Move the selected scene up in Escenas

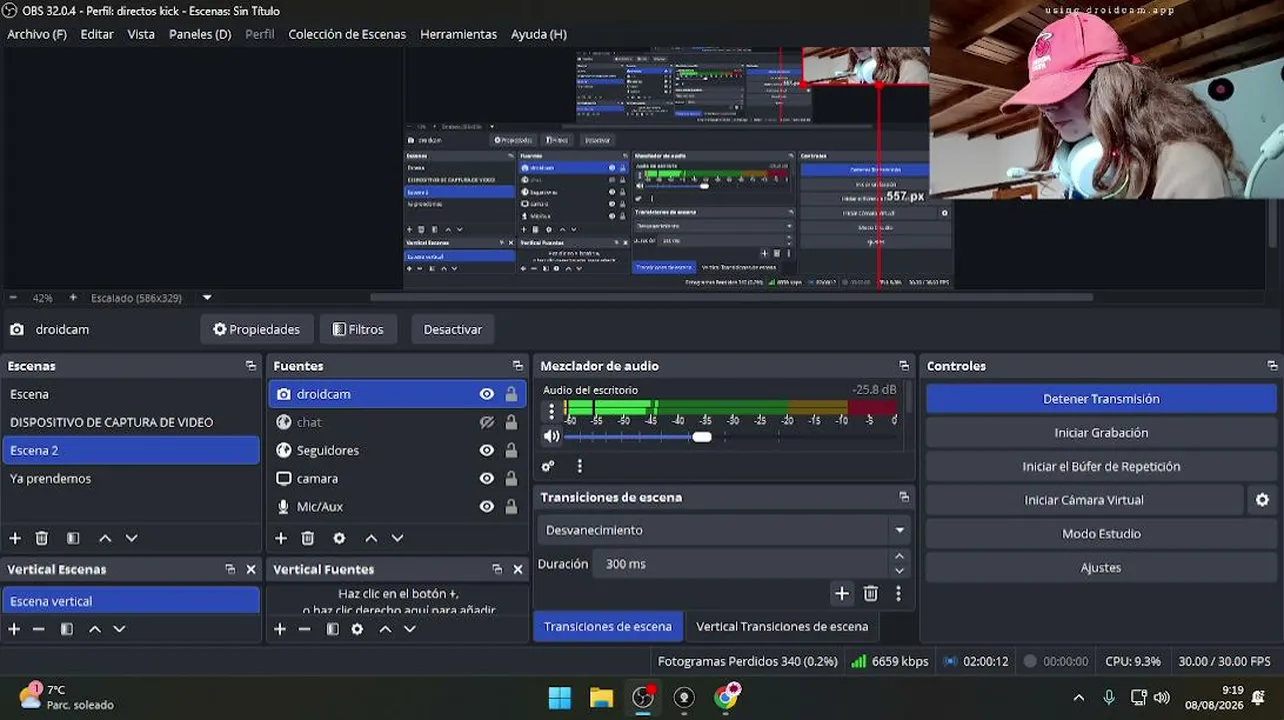[x=105, y=538]
